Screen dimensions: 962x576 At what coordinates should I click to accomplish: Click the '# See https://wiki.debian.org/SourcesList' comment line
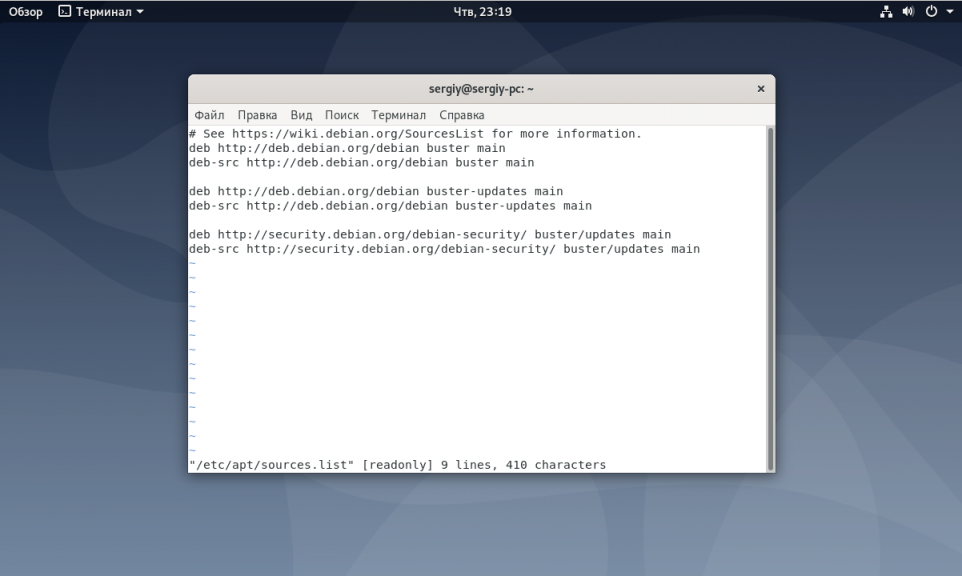(x=415, y=134)
